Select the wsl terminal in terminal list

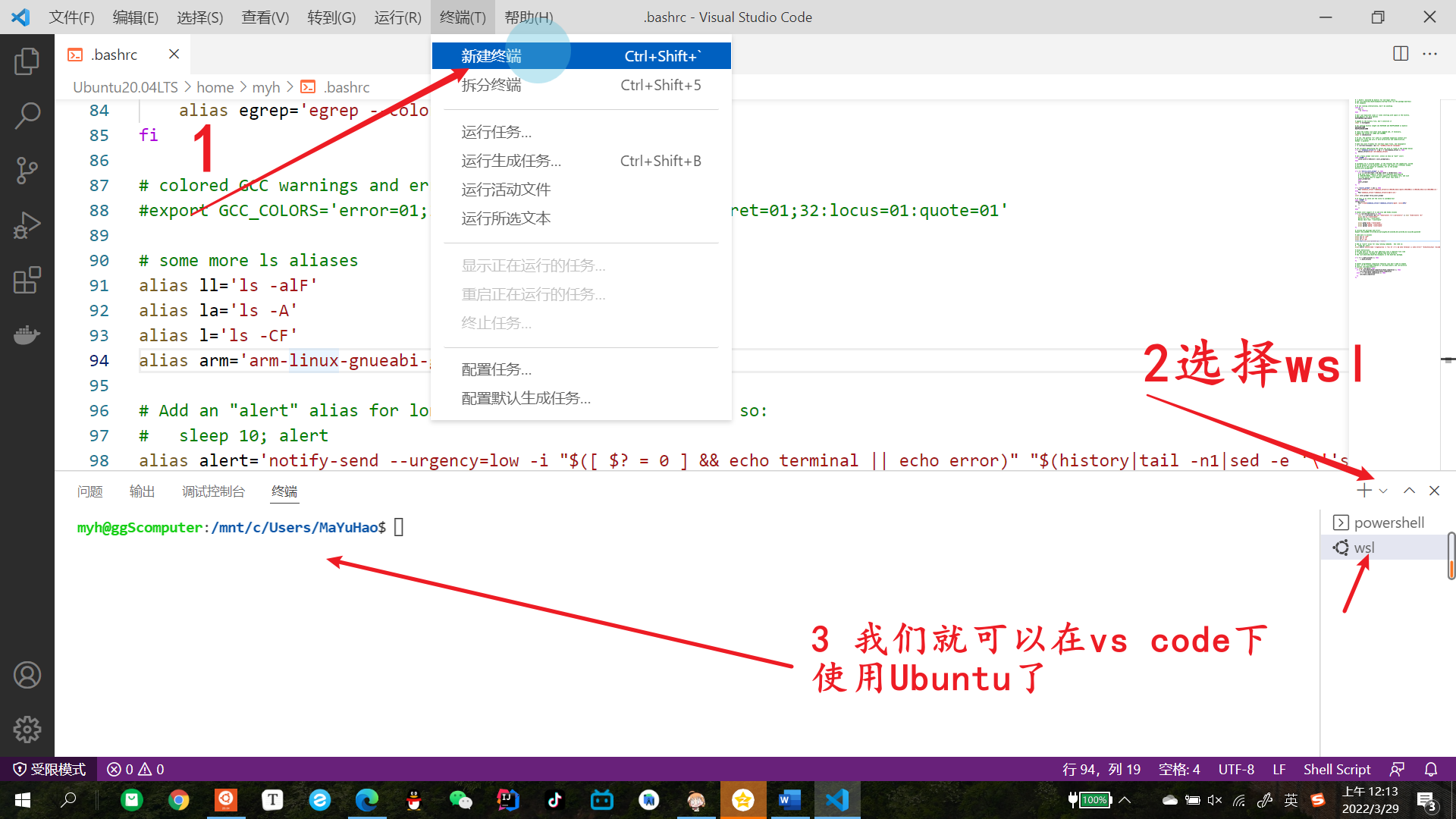pos(1365,547)
